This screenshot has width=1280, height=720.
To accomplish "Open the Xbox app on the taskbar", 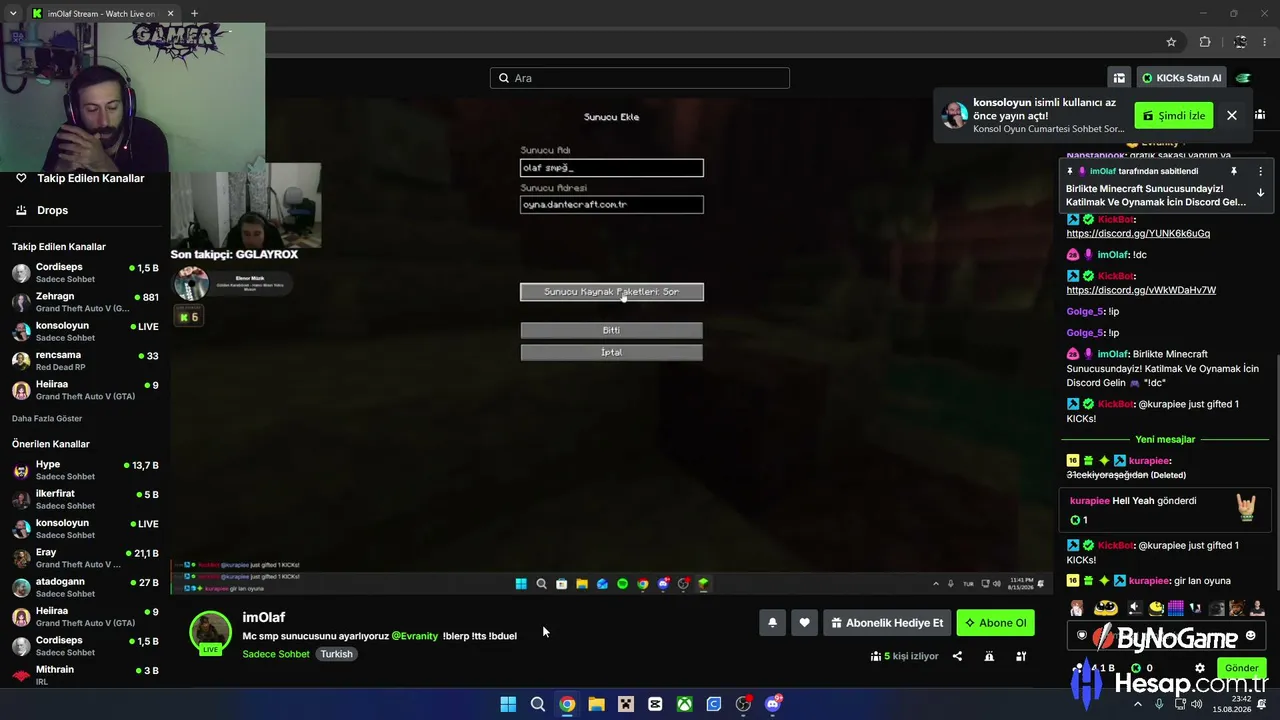I will click(x=684, y=704).
